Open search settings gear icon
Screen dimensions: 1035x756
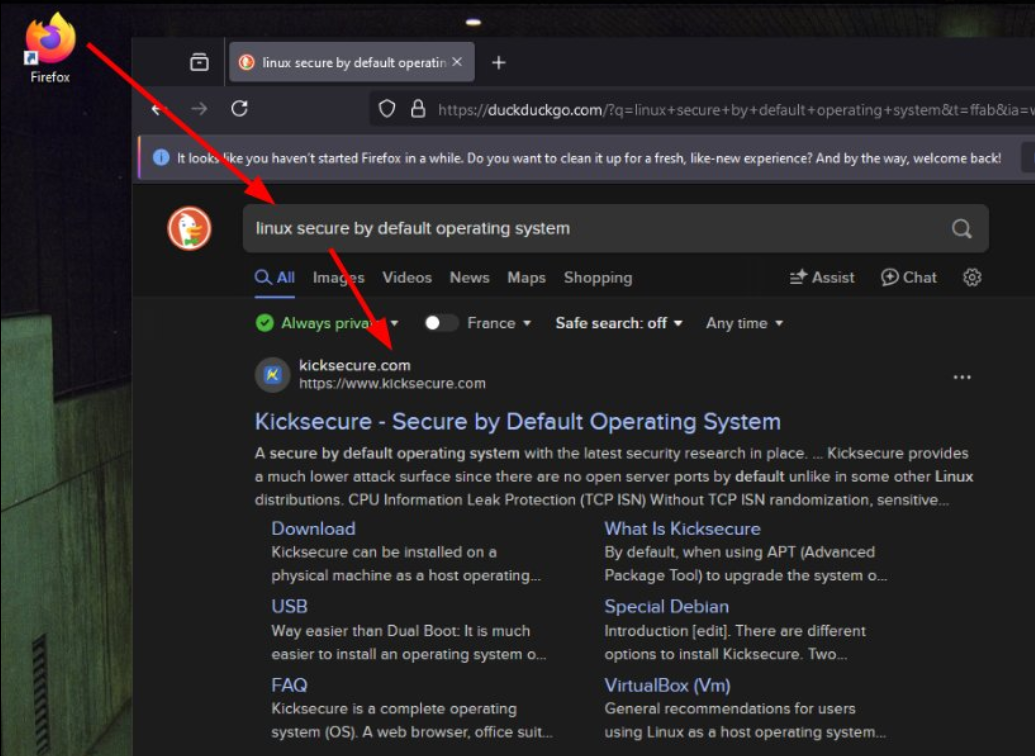[972, 278]
